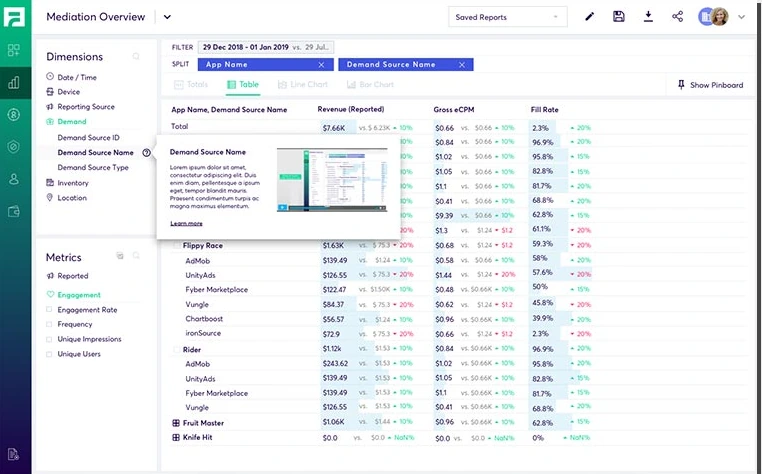Click the Demand Source Name split chip label

point(391,65)
